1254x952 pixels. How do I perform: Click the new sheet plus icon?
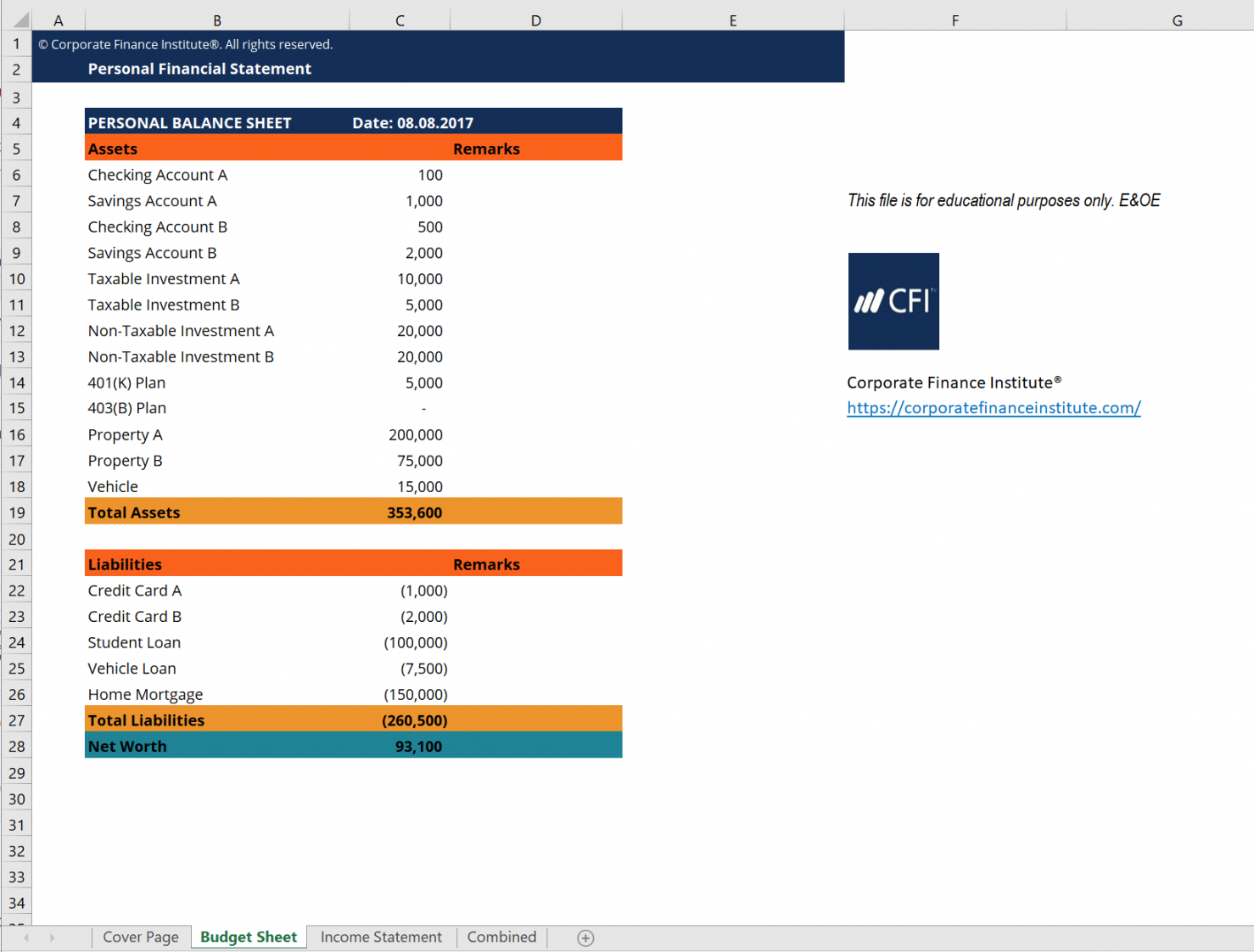[x=585, y=938]
